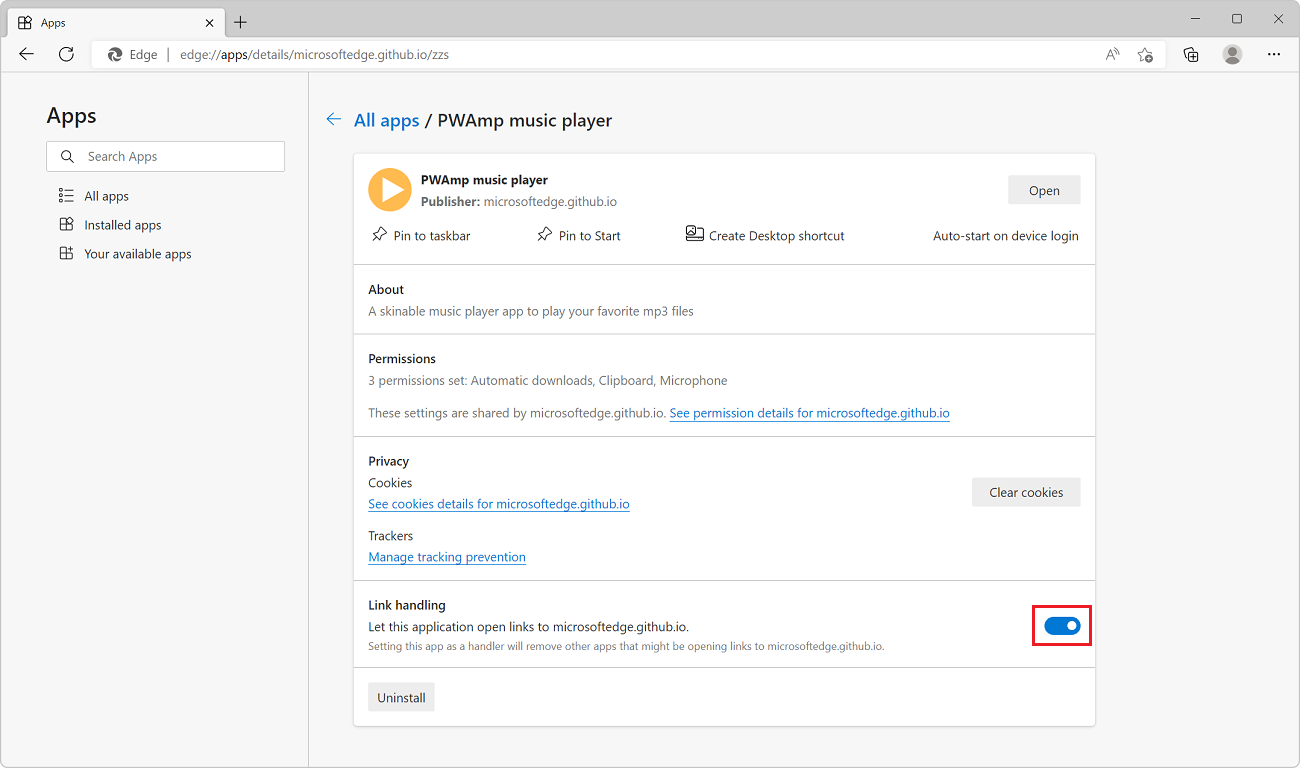The width and height of the screenshot is (1300, 768).
Task: Click the back arrow beside All apps
Action: 334,120
